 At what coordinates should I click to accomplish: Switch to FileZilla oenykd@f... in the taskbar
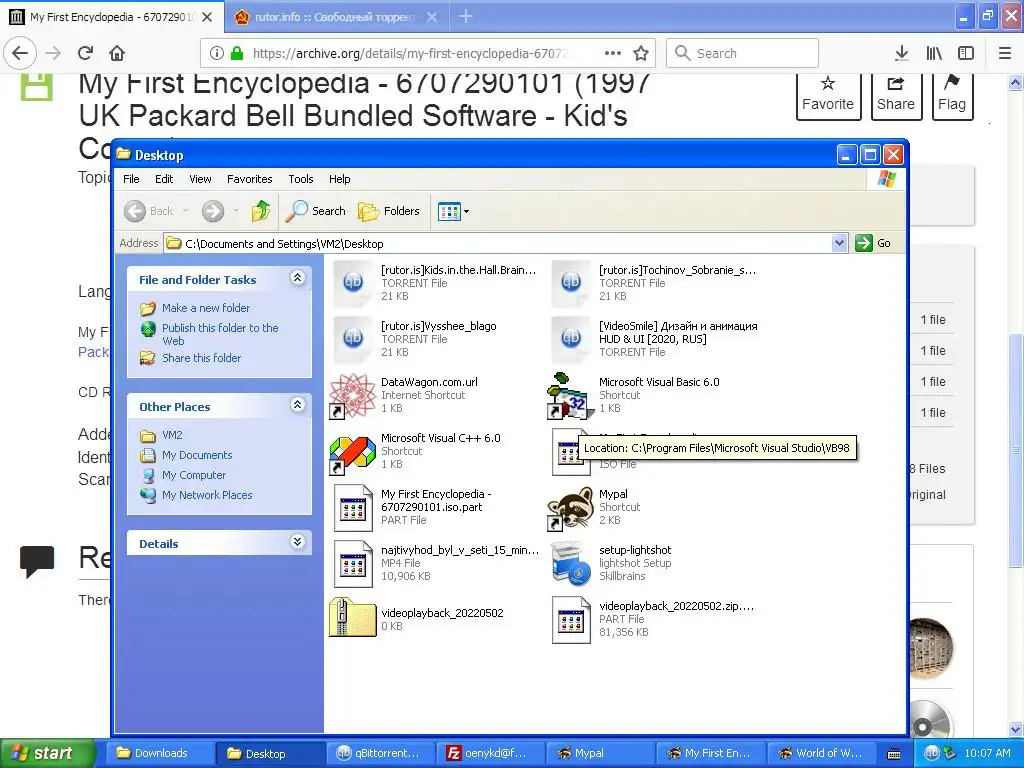click(490, 753)
